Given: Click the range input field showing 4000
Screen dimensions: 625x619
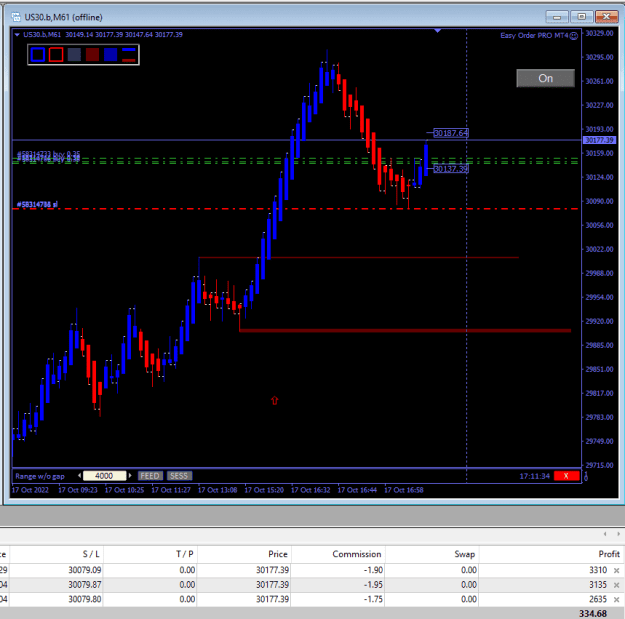Looking at the screenshot, I should pyautogui.click(x=104, y=476).
